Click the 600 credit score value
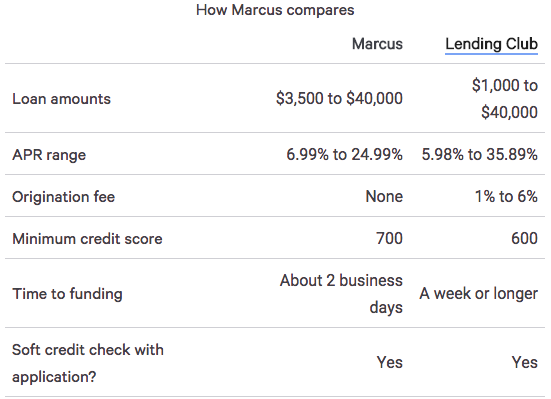 [524, 238]
